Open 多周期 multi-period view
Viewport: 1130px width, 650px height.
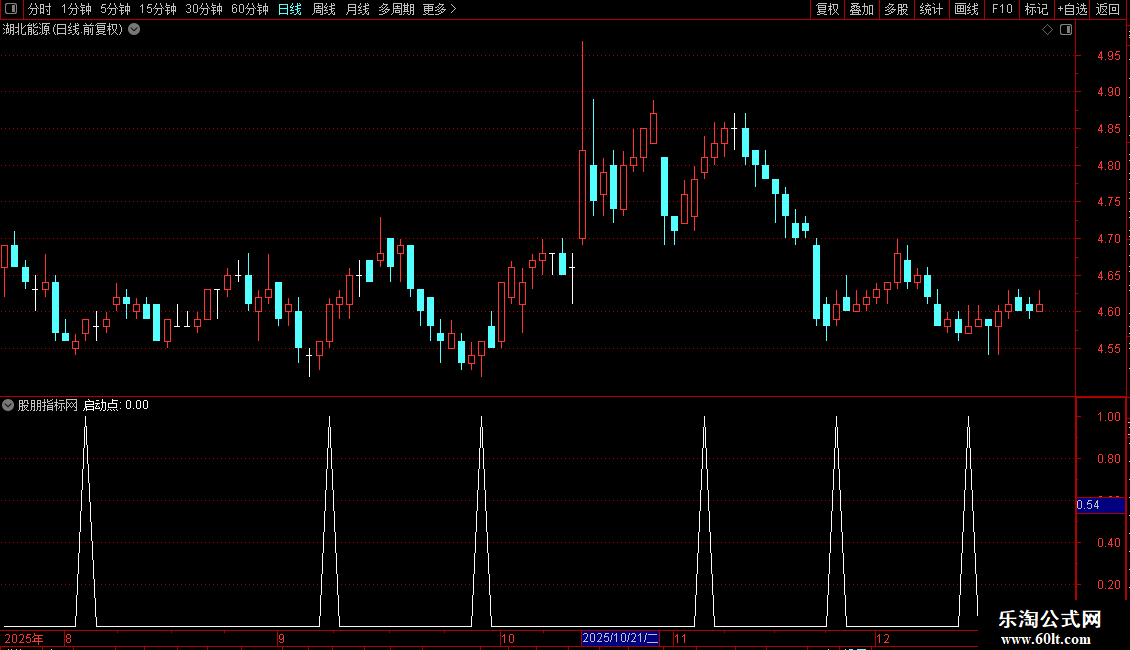click(396, 9)
